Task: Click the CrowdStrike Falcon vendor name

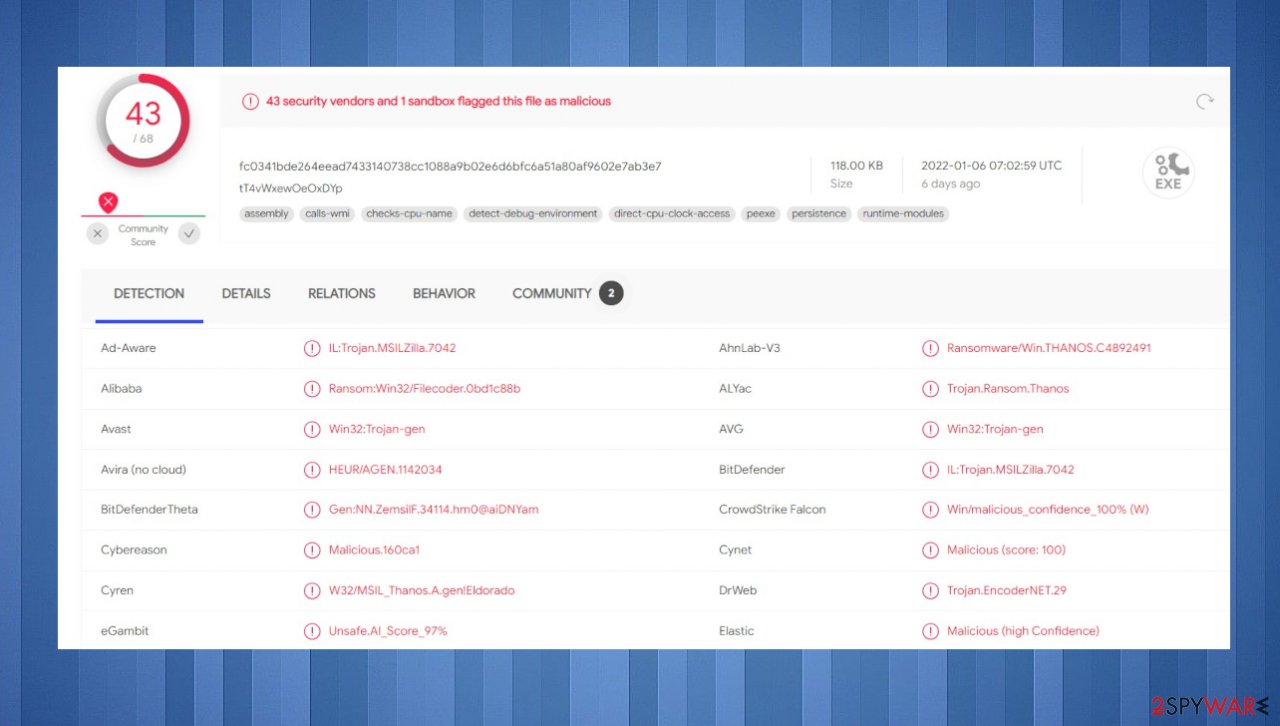Action: pos(772,509)
